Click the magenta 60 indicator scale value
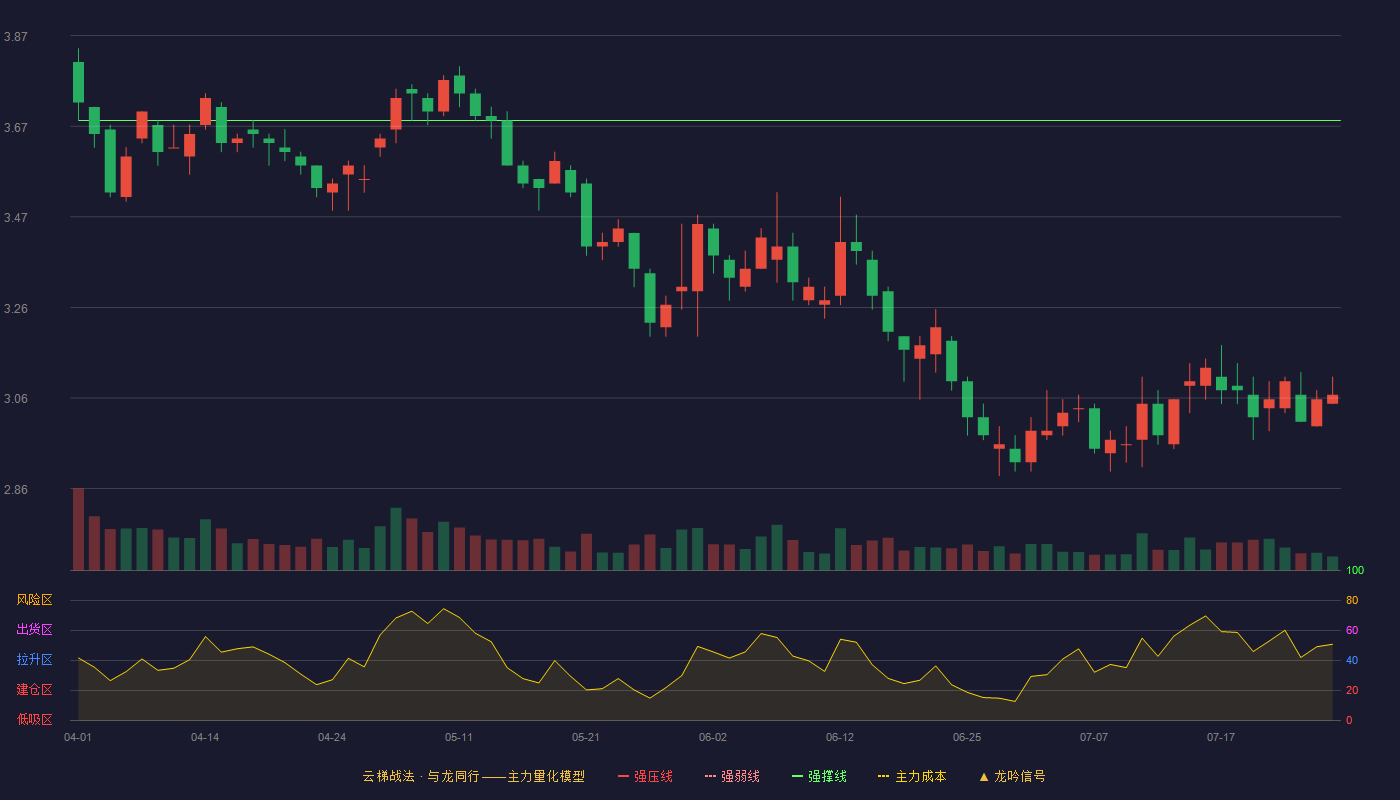The width and height of the screenshot is (1400, 800). 1352,630
